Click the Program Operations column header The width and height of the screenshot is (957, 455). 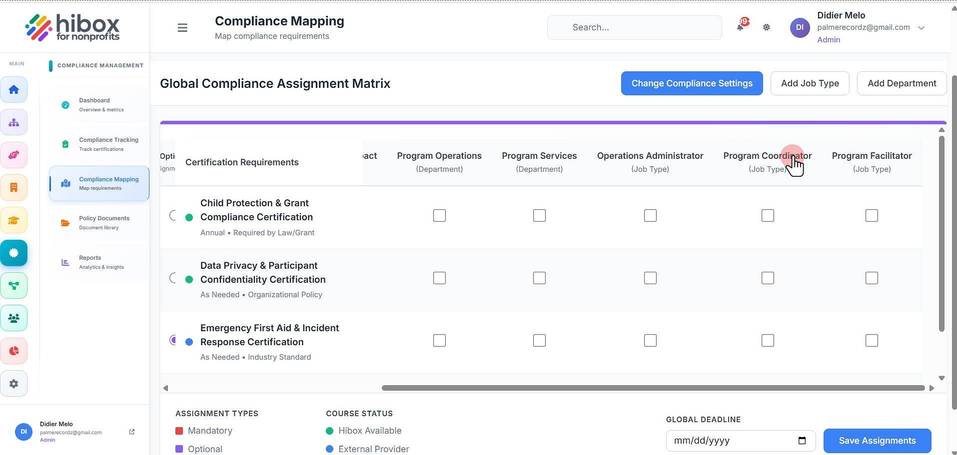point(439,162)
